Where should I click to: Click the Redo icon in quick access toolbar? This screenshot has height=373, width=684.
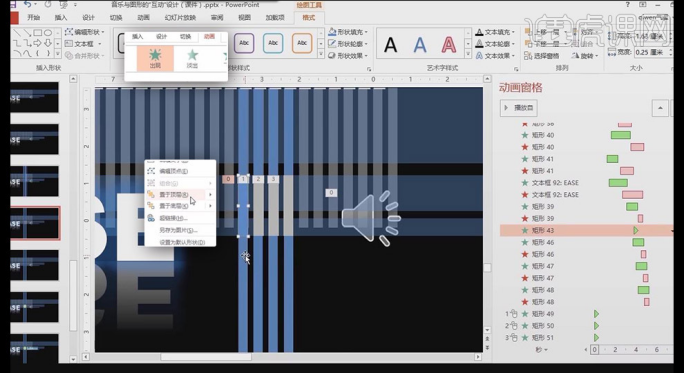[47, 4]
